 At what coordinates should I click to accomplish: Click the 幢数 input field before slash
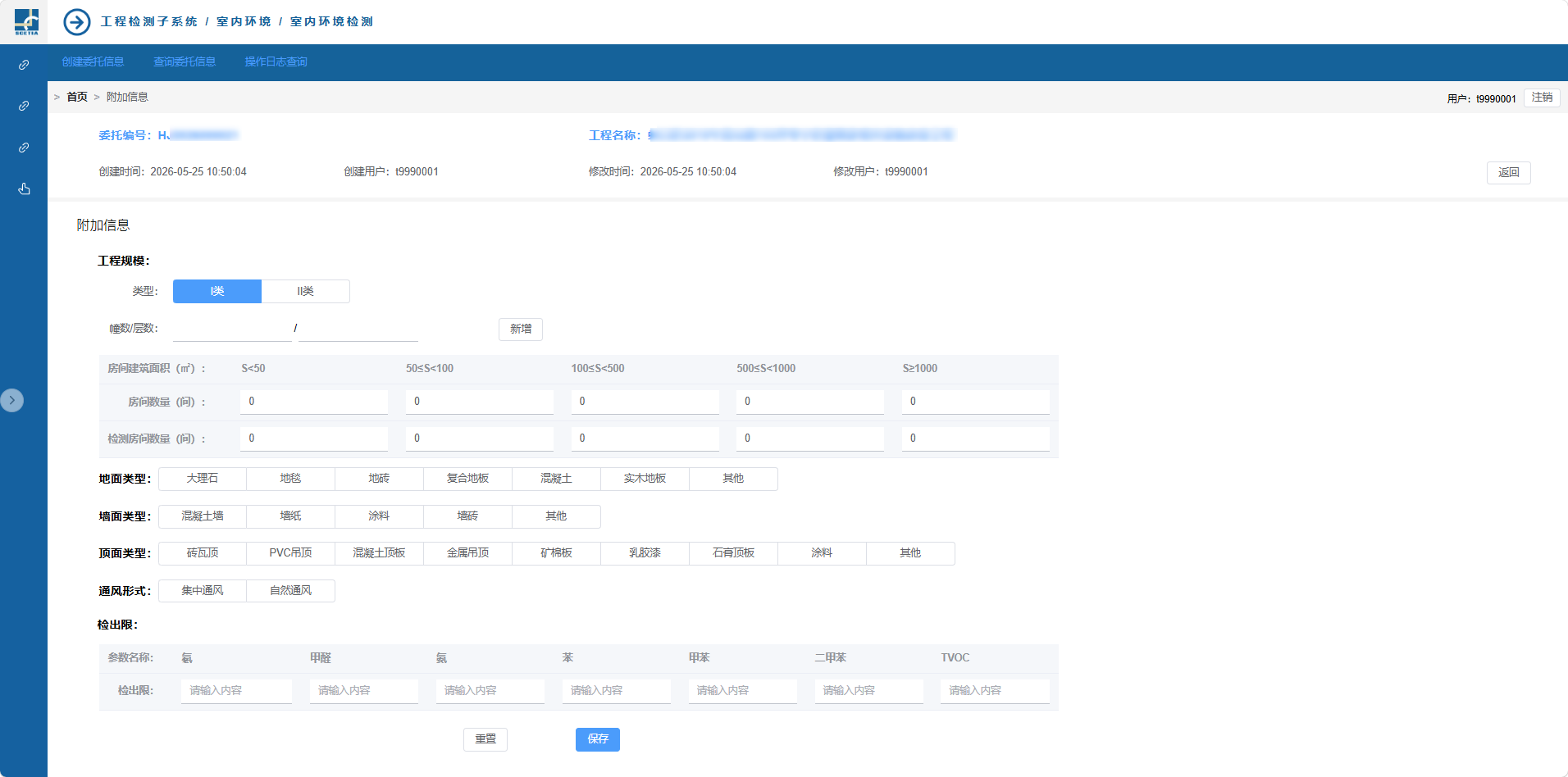point(232,329)
